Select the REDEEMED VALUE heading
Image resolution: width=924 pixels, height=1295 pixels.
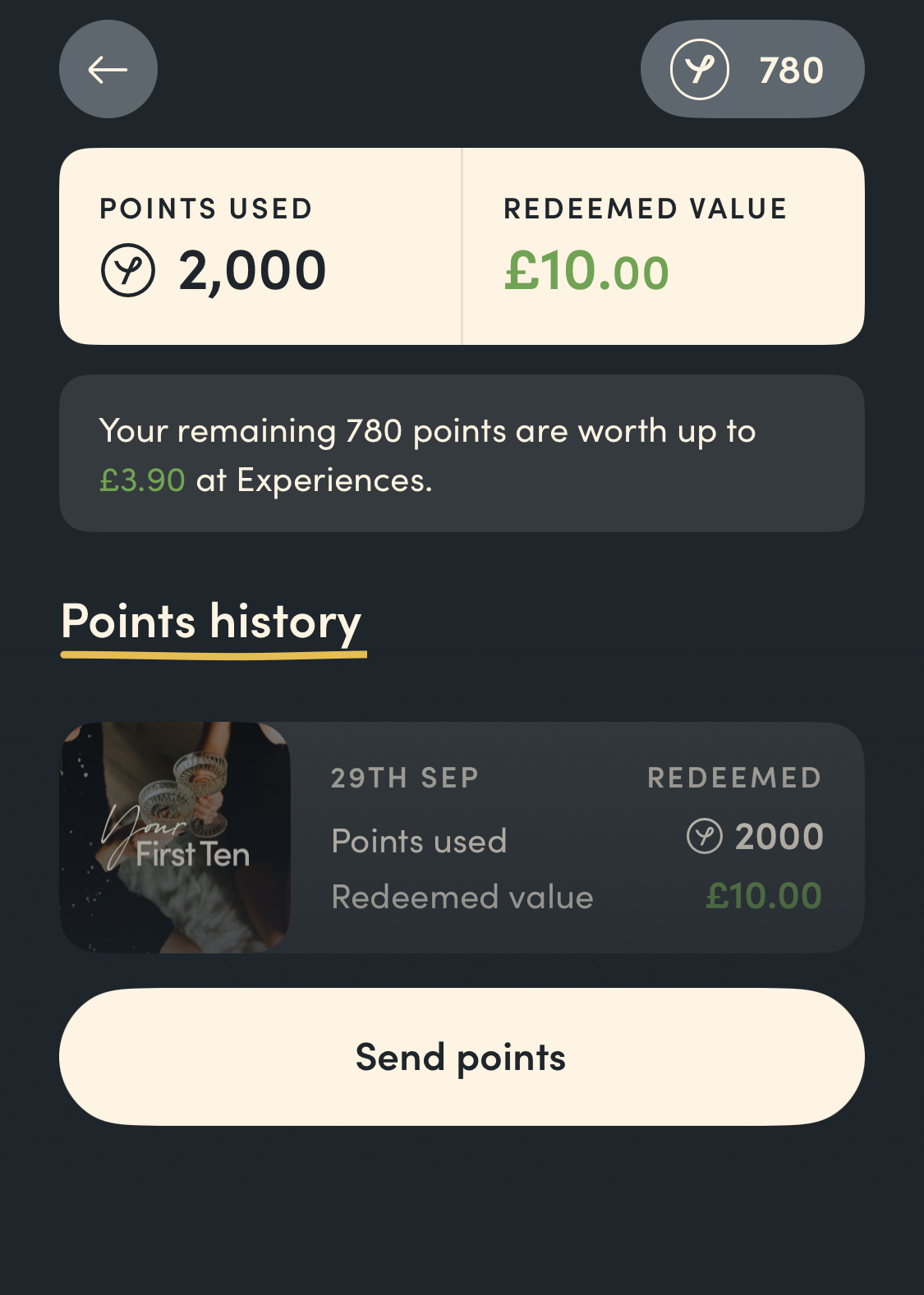[645, 209]
